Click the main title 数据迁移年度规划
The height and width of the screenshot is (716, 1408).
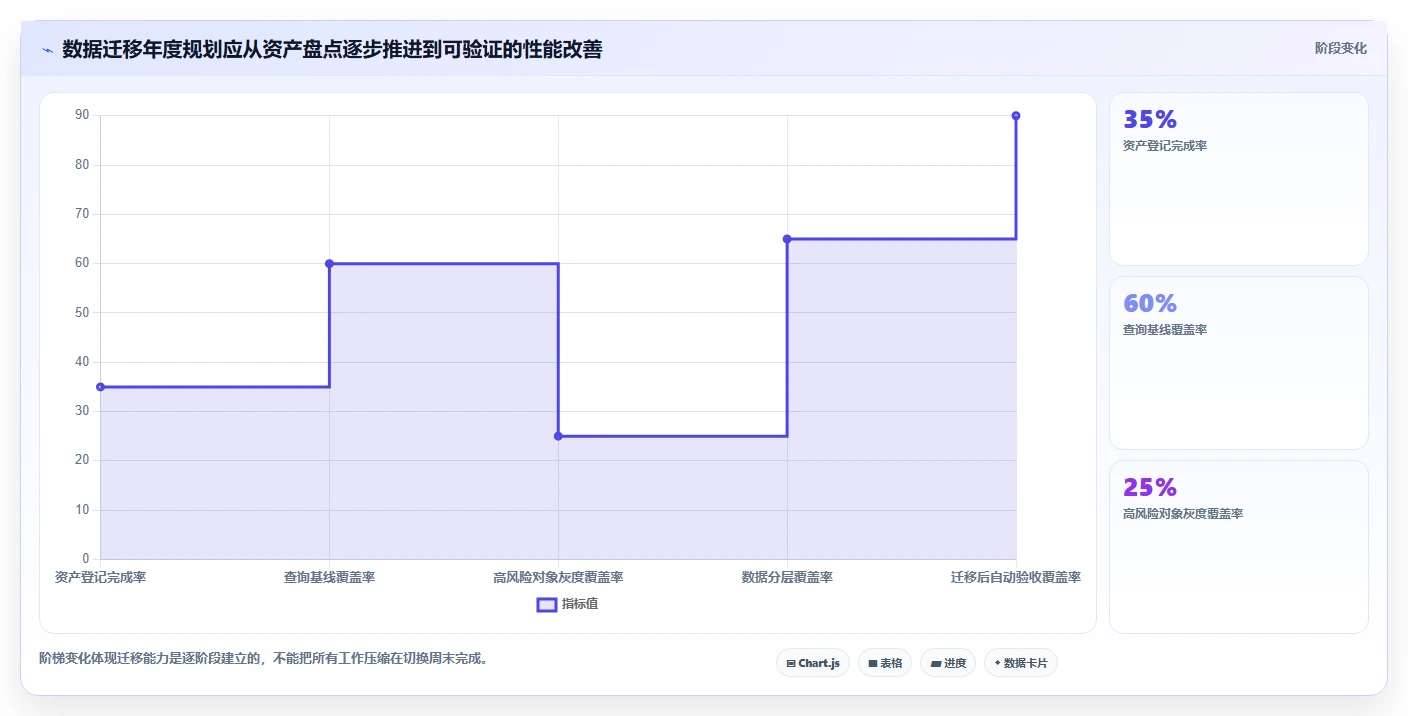click(332, 49)
